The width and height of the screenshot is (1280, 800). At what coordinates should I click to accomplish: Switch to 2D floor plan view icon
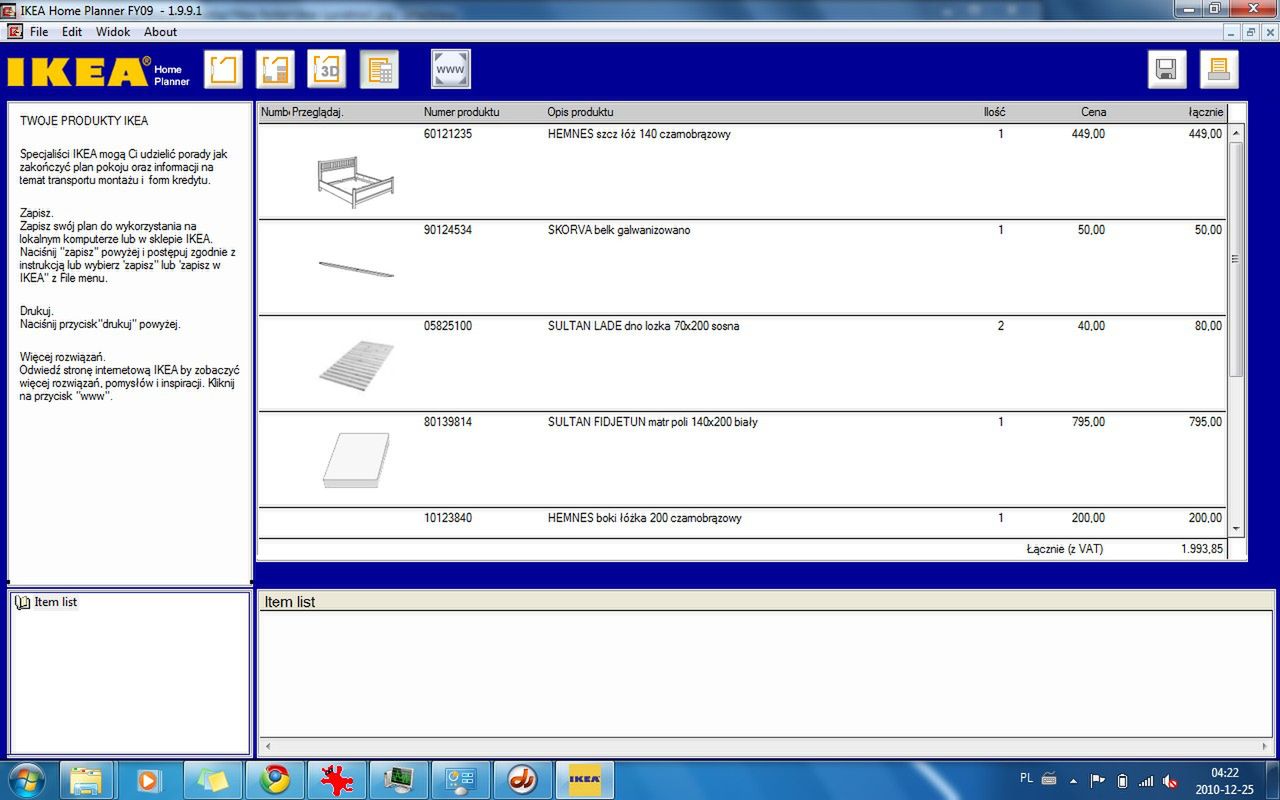coord(276,69)
